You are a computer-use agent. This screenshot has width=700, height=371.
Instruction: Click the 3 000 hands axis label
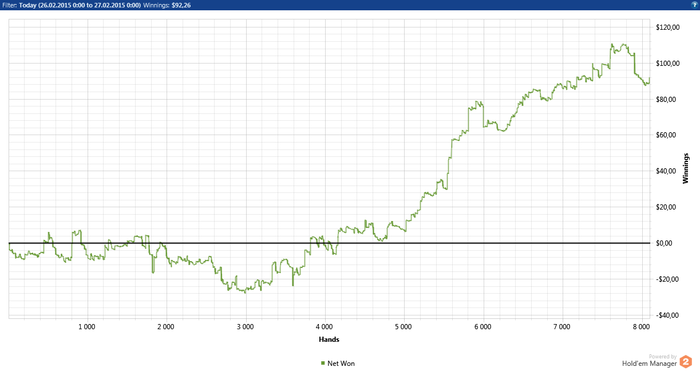(x=245, y=327)
